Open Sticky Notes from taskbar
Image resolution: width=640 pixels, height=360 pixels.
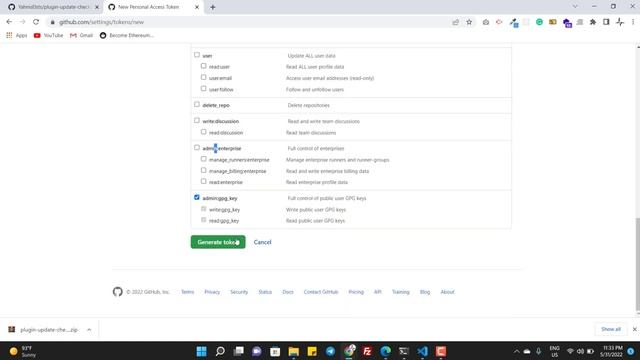pyautogui.click(x=312, y=351)
